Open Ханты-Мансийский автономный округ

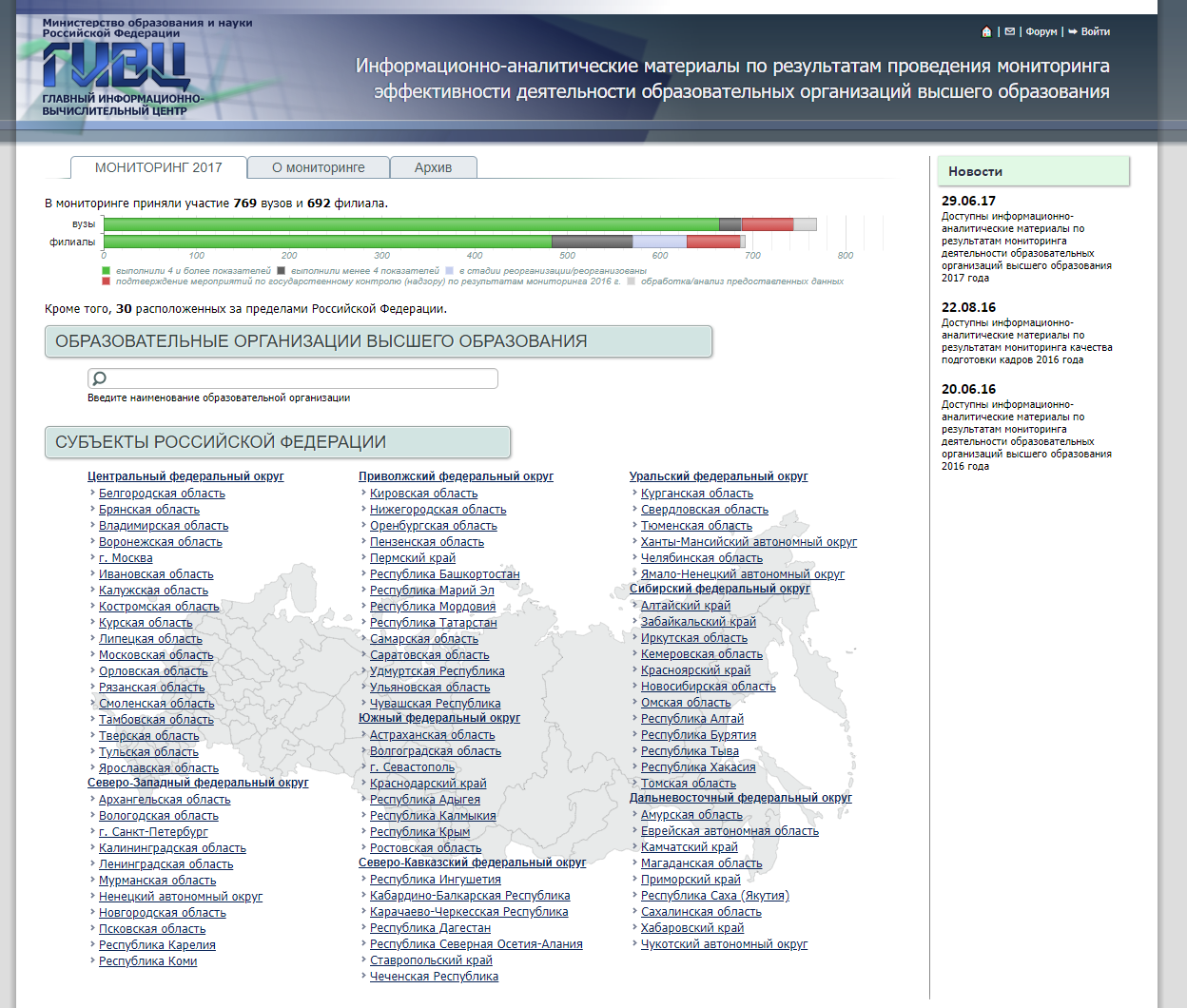[749, 542]
